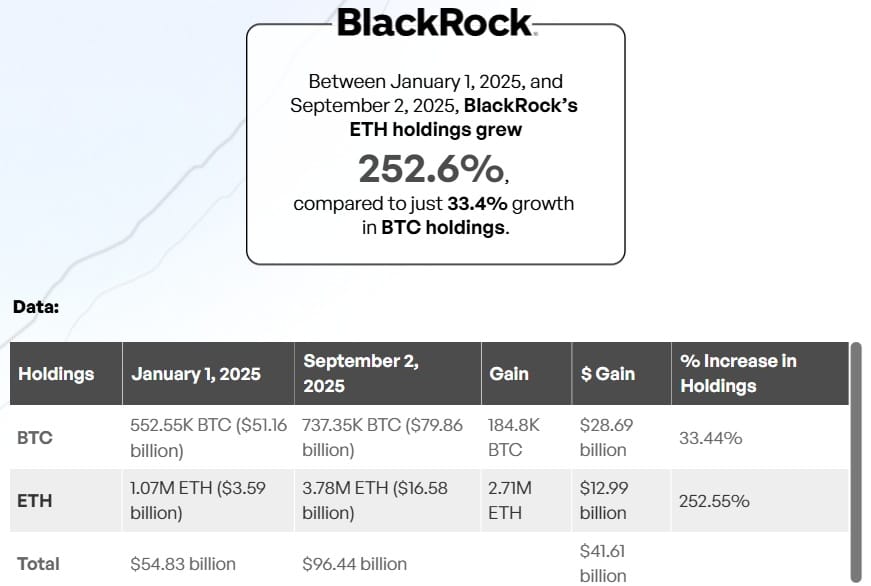Image resolution: width=871 pixels, height=586 pixels.
Task: Select the September 2, 2025 column header
Action: click(x=361, y=373)
